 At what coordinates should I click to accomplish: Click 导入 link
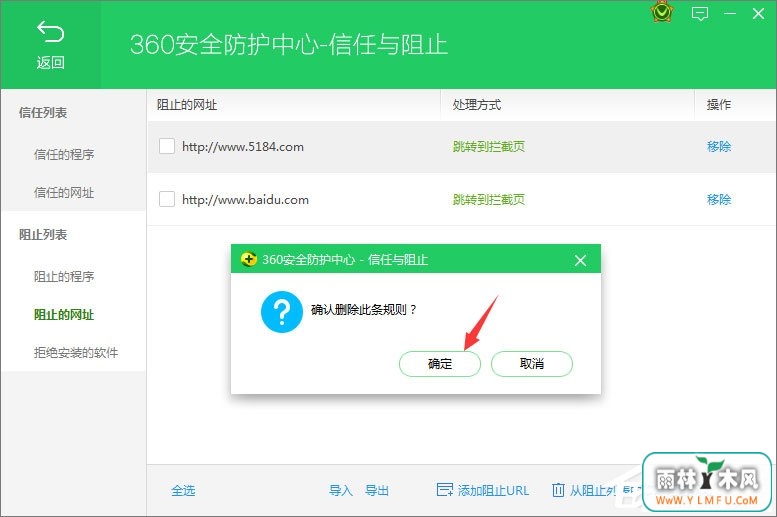pos(340,490)
